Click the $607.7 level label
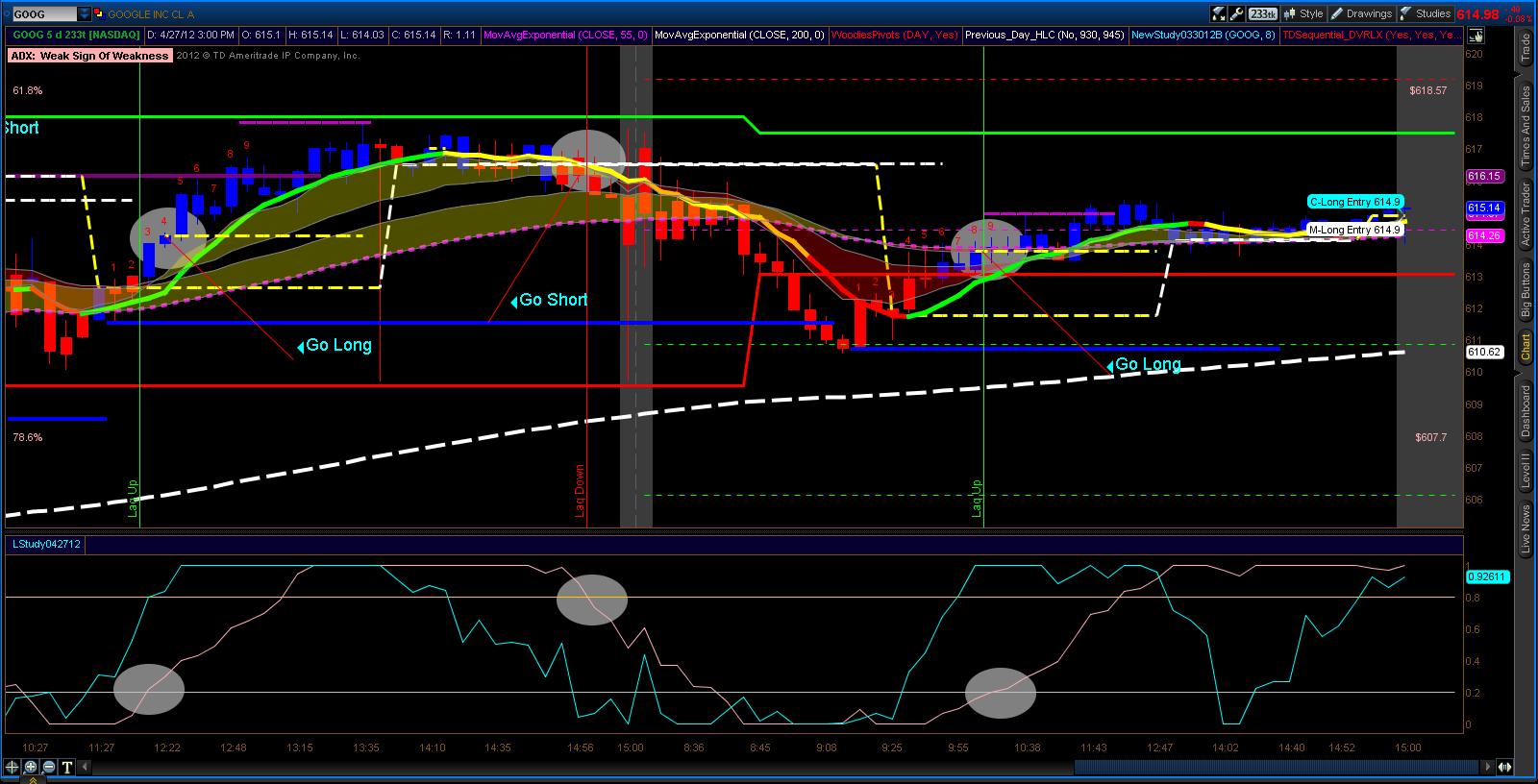Viewport: 1538px width, 784px height. point(1431,437)
